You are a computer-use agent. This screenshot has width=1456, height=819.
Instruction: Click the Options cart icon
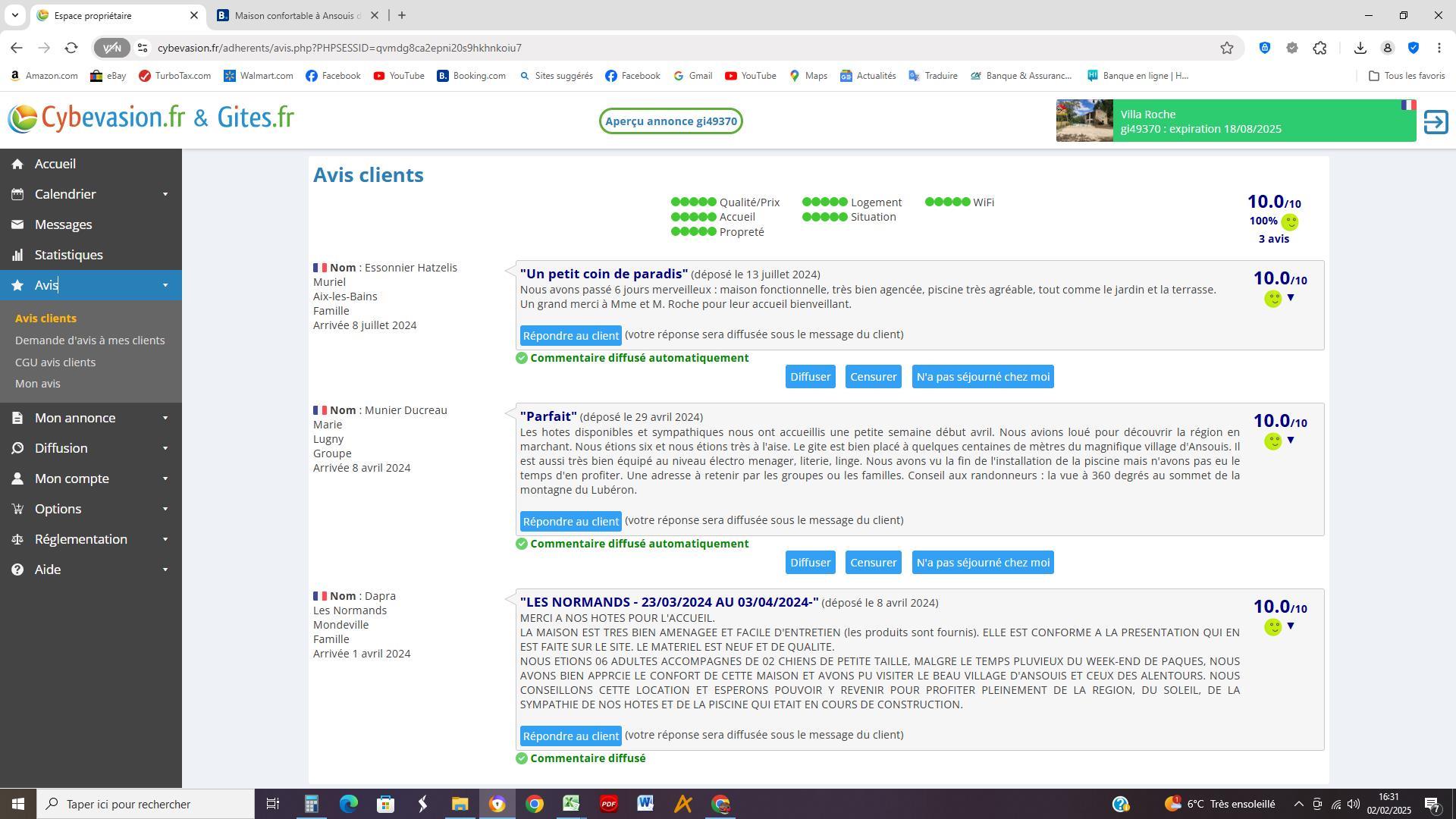coord(17,509)
